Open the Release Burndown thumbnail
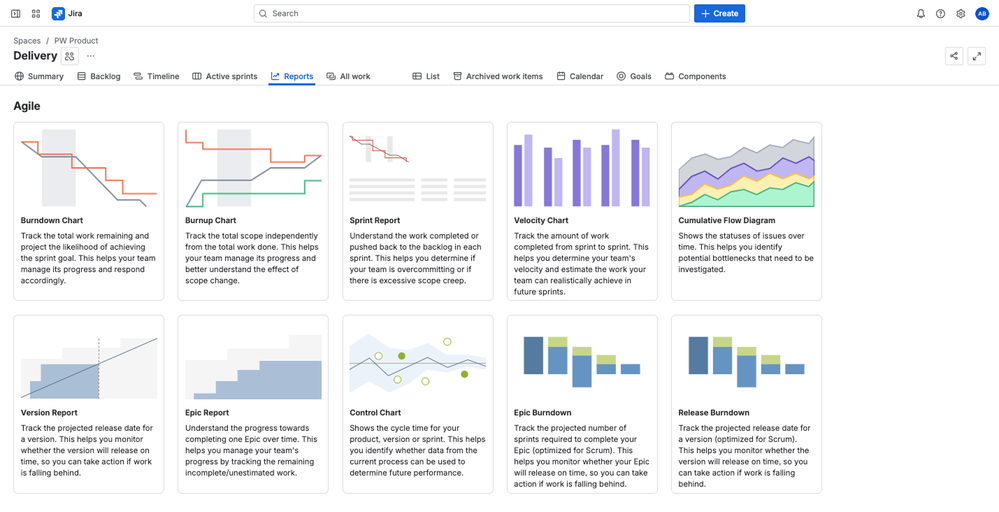This screenshot has height=512, width=999. pos(746,361)
